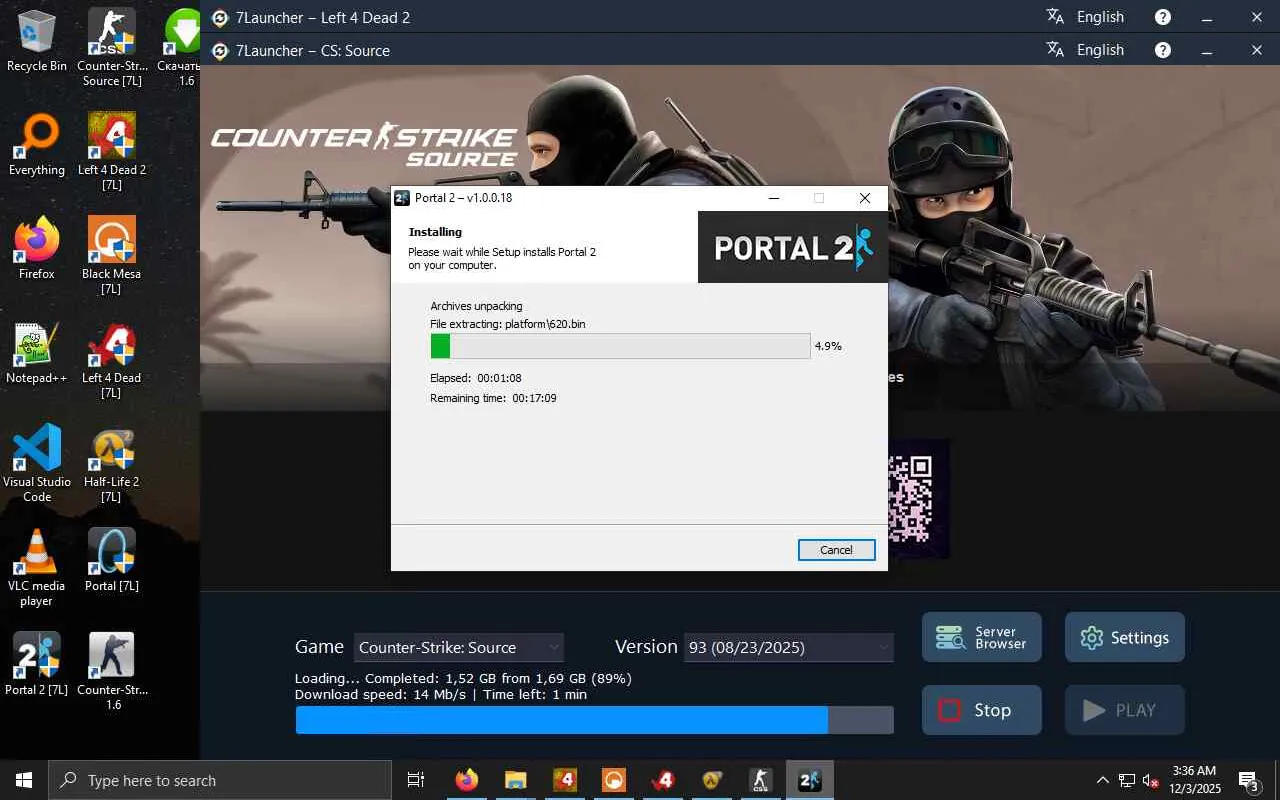
Task: Open the clock showing 3:36 AM
Action: [x=1195, y=780]
